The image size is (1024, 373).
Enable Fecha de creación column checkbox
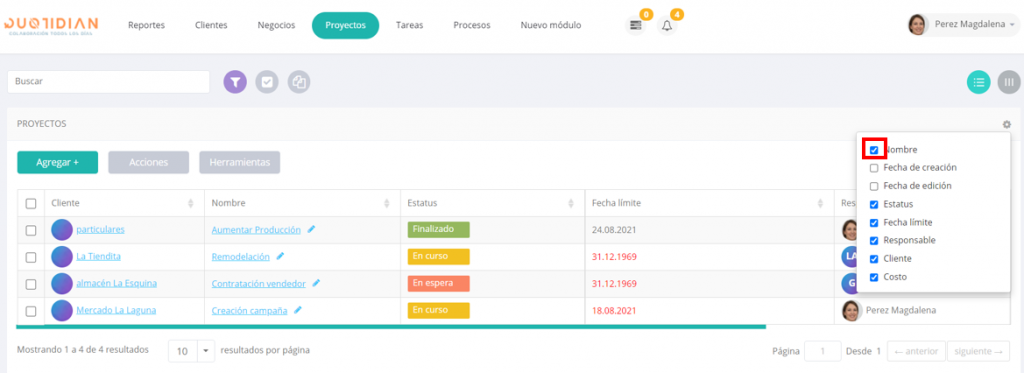pos(874,168)
